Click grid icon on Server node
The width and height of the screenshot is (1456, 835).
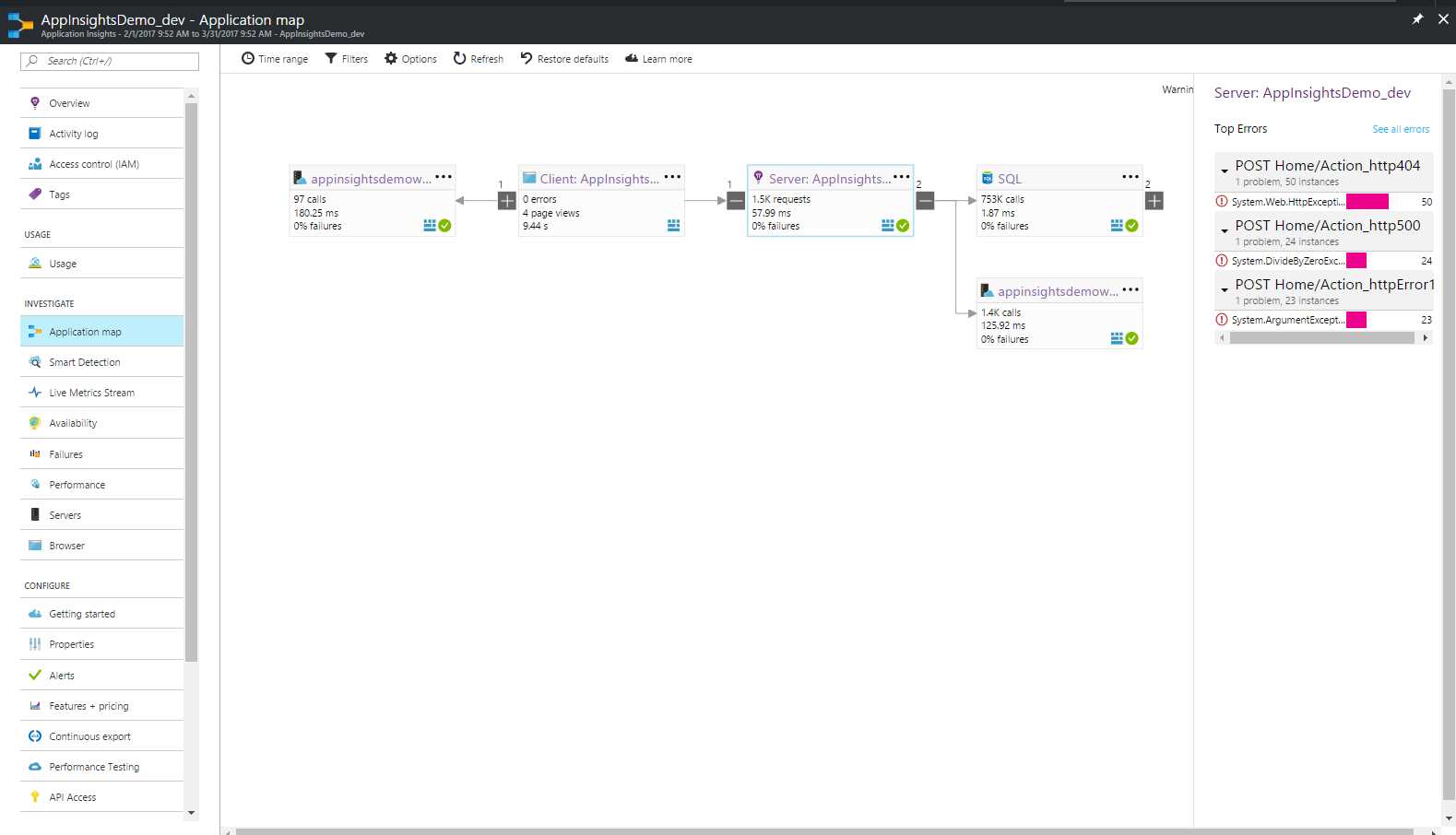click(x=887, y=226)
